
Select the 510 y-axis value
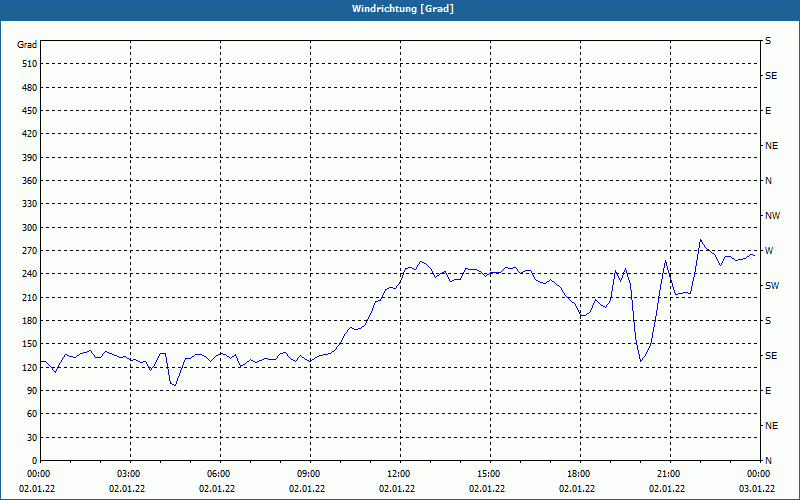30,64
